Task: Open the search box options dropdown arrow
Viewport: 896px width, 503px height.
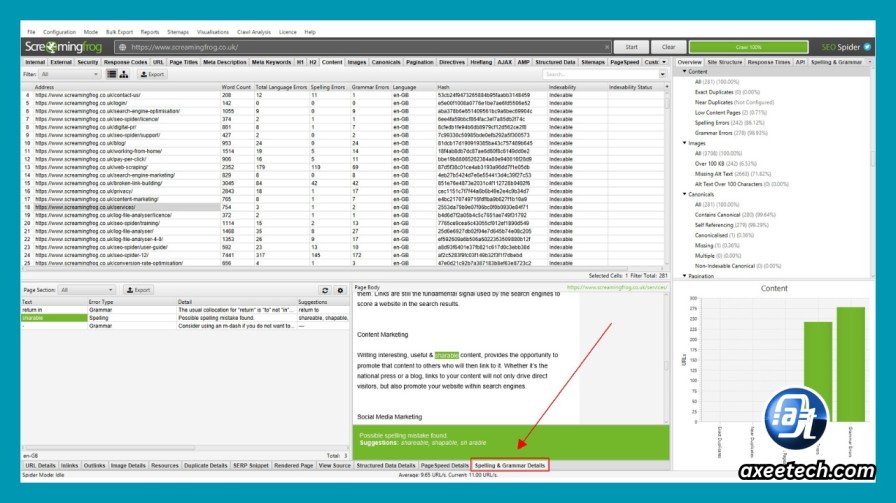Action: click(662, 74)
